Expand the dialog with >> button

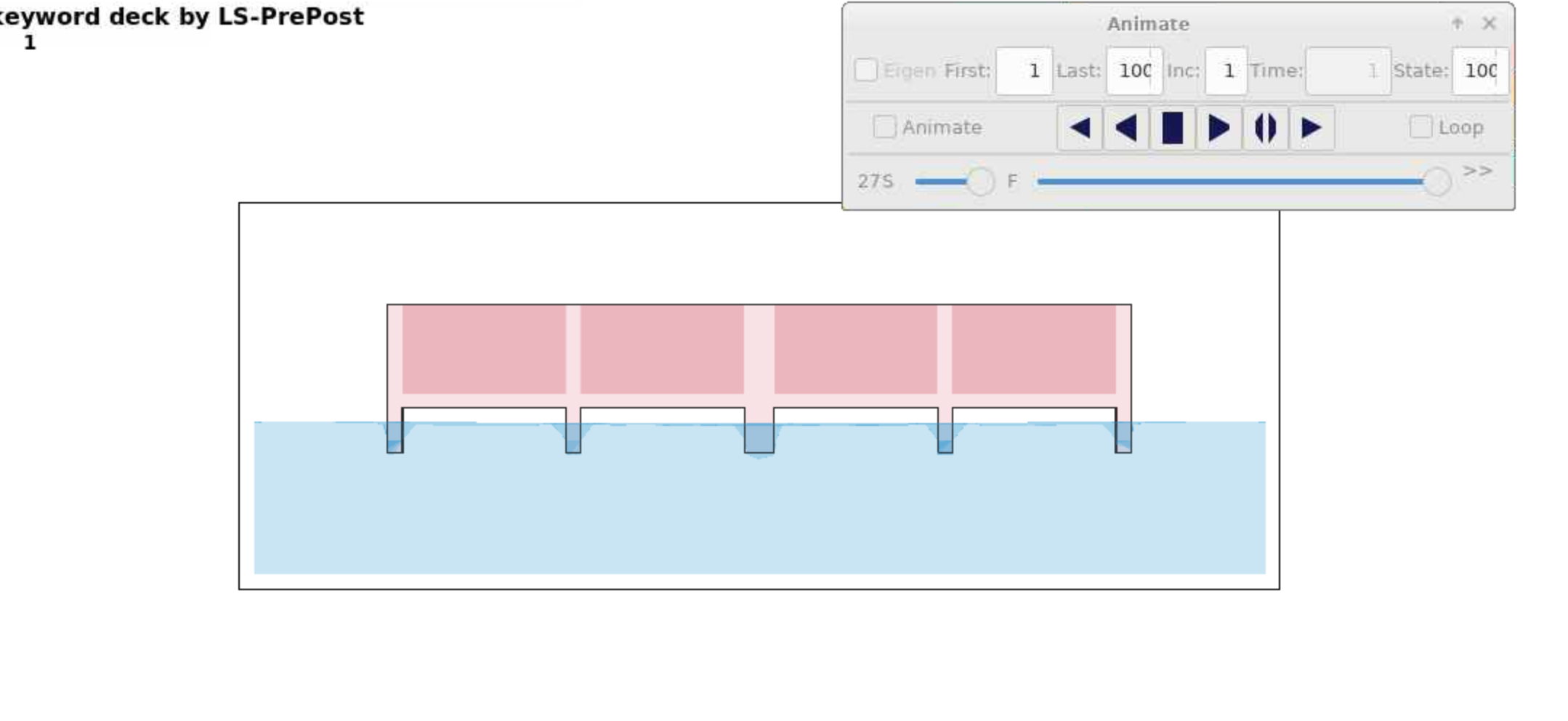(1477, 171)
